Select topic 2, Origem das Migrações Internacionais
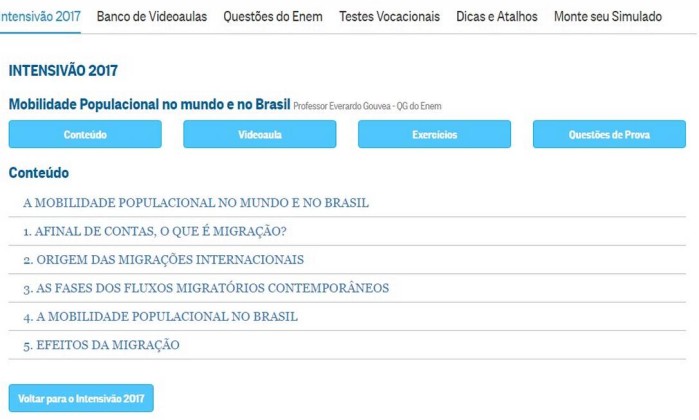 pyautogui.click(x=163, y=260)
